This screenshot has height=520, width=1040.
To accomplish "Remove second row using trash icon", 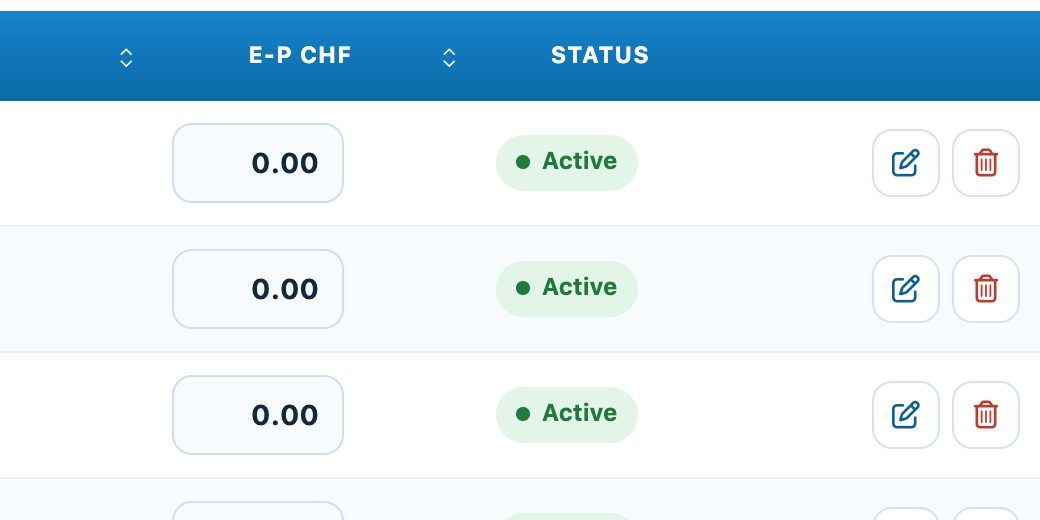I will (986, 289).
